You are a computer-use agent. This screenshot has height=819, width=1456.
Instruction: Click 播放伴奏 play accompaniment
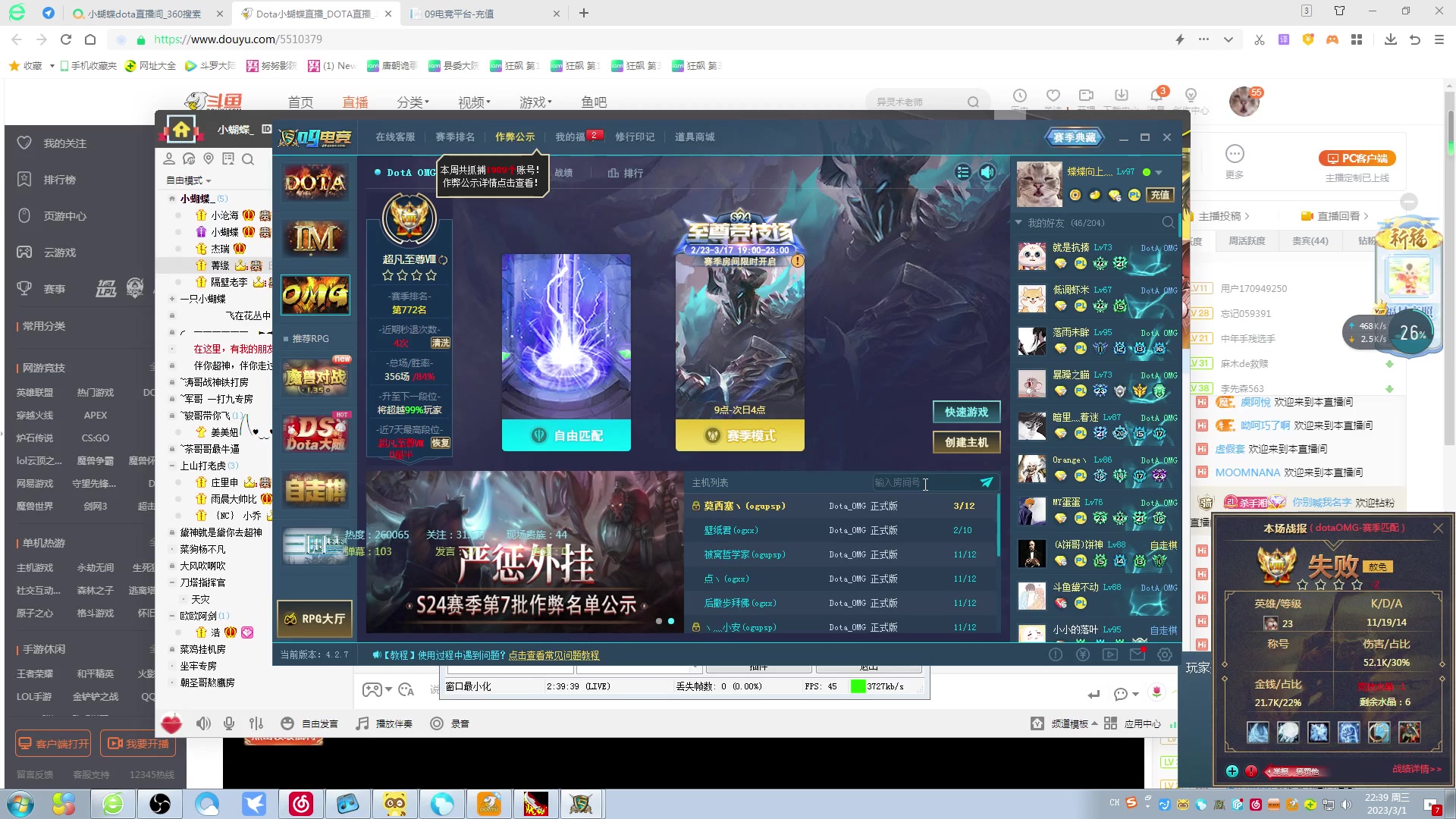[x=384, y=723]
